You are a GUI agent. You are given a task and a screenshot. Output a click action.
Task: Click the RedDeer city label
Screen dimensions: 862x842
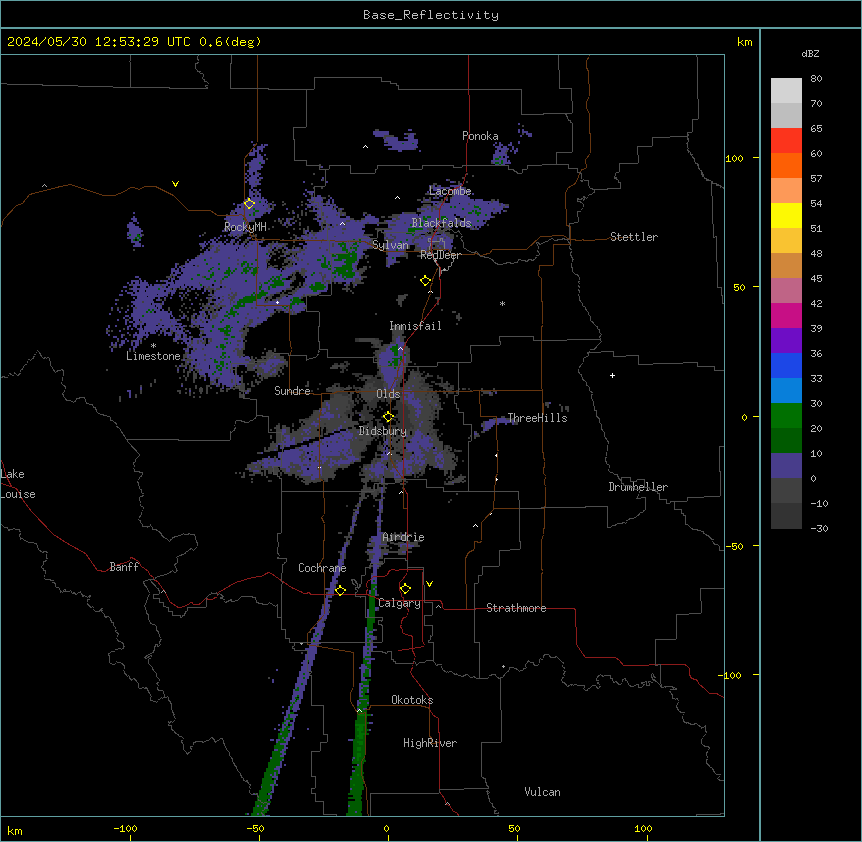(x=440, y=255)
